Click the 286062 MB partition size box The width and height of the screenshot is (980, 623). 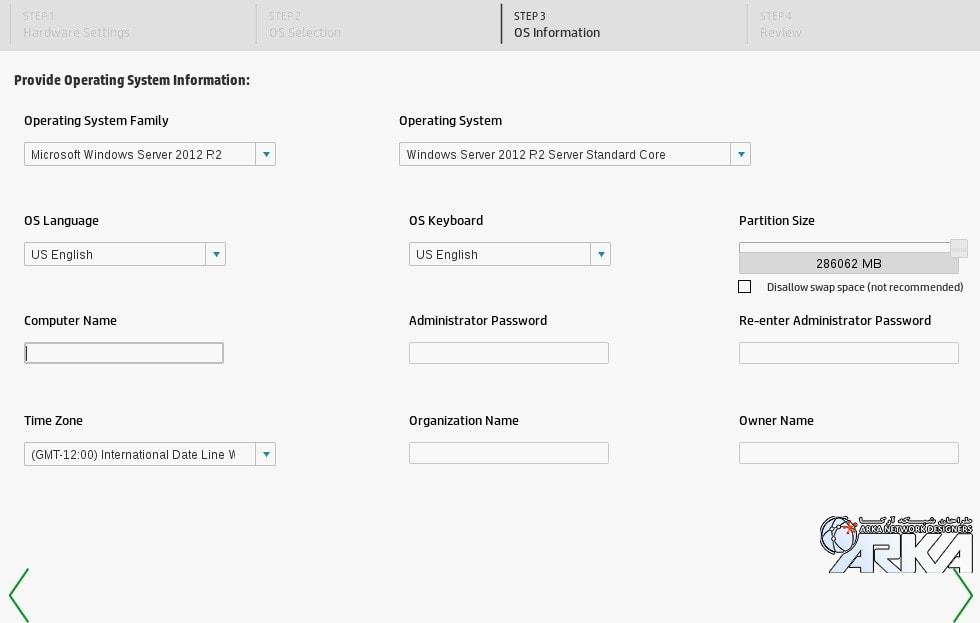(848, 264)
